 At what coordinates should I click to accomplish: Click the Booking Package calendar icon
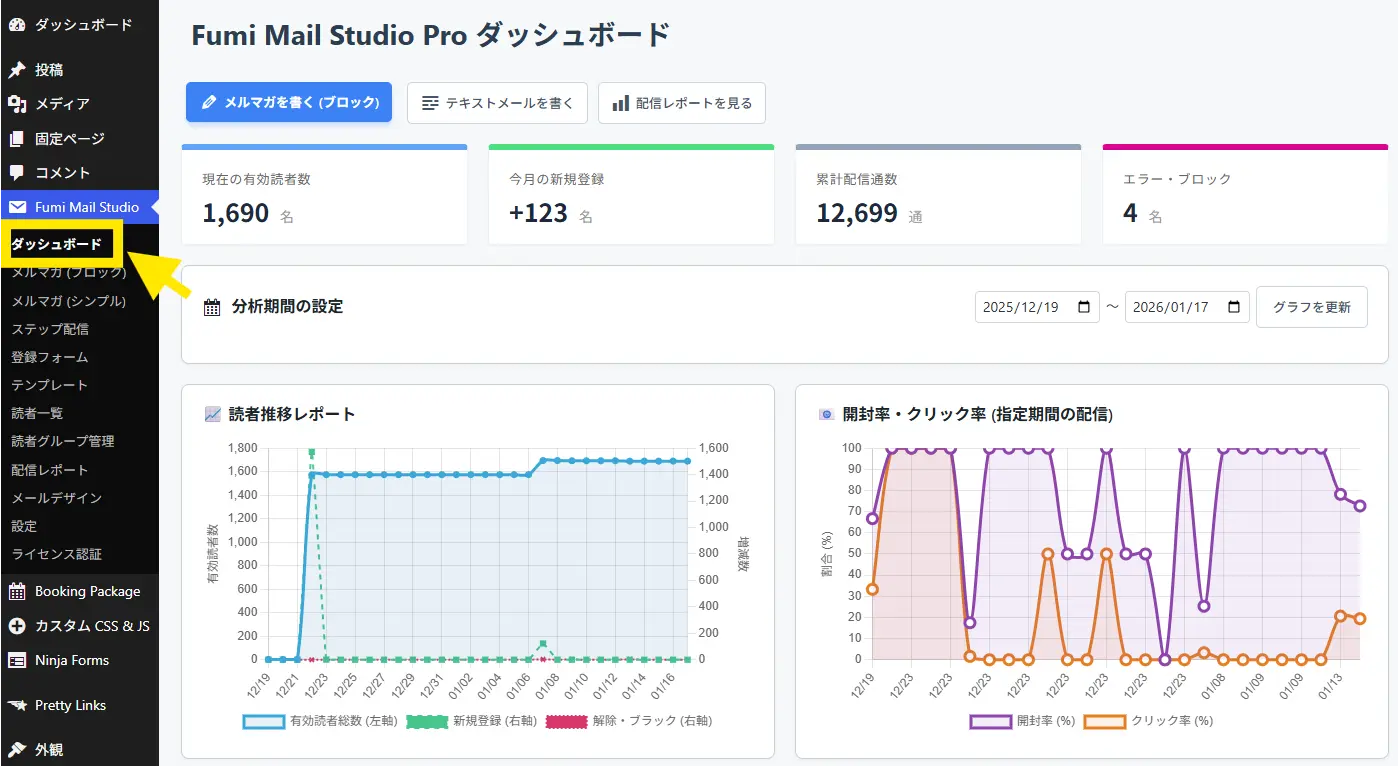pyautogui.click(x=17, y=591)
